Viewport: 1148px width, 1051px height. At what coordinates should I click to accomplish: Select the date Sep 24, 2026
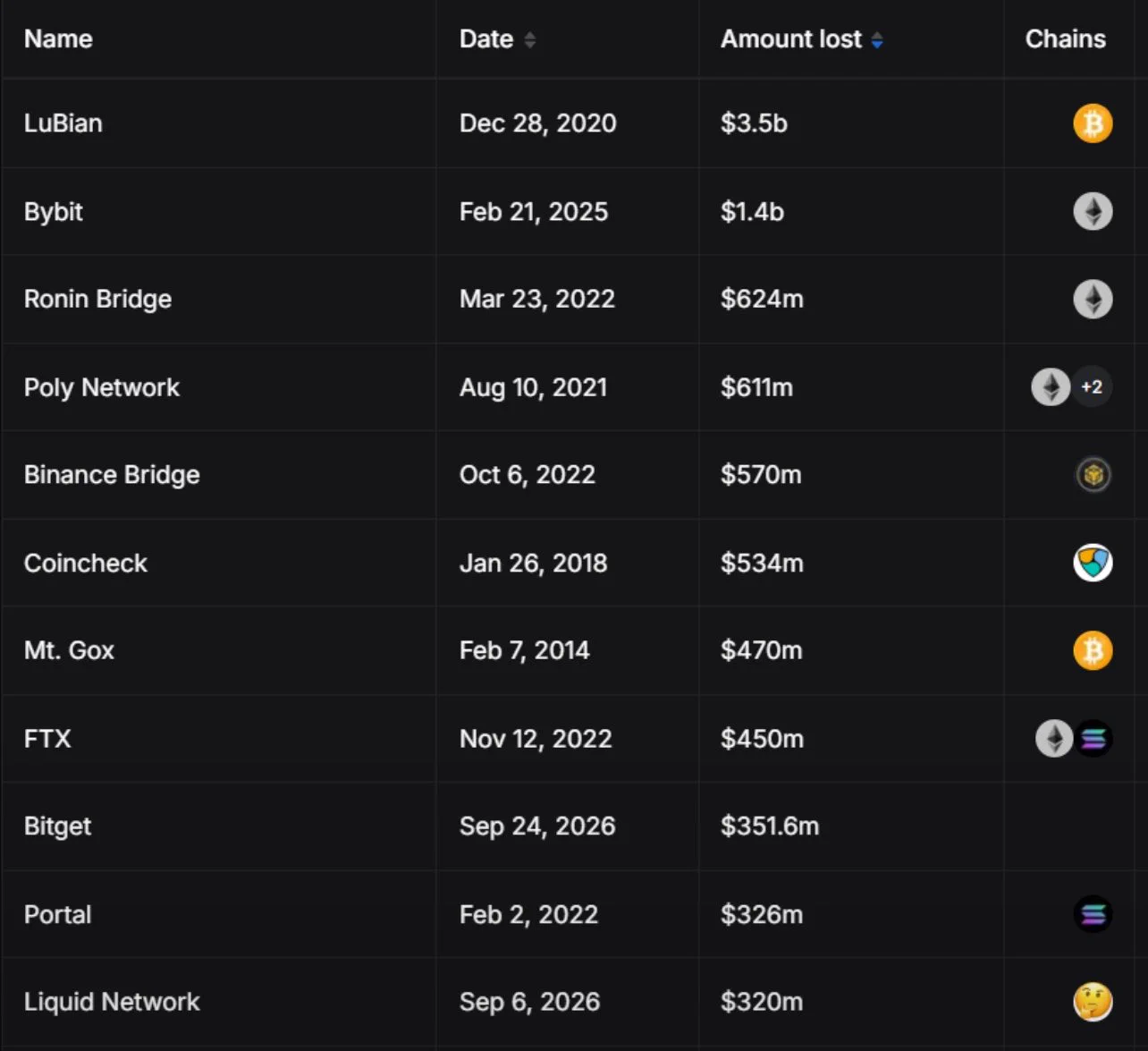[538, 826]
